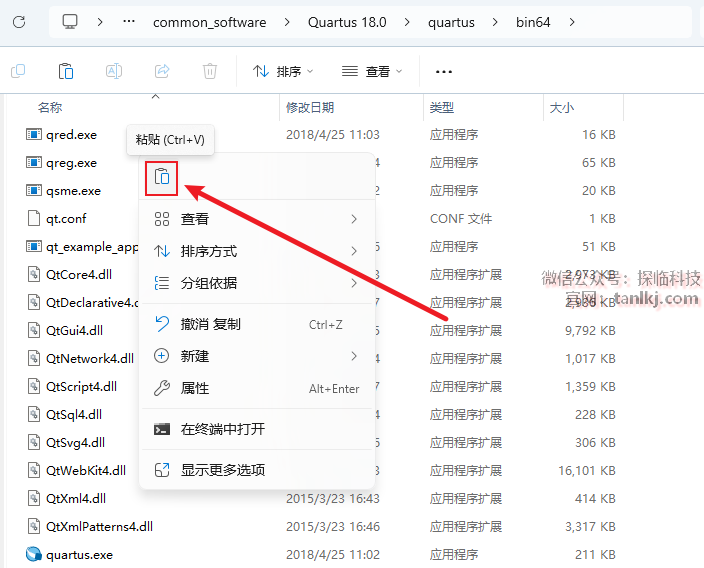The height and width of the screenshot is (568, 704).
Task: Sort by 类型 column header
Action: tap(441, 107)
